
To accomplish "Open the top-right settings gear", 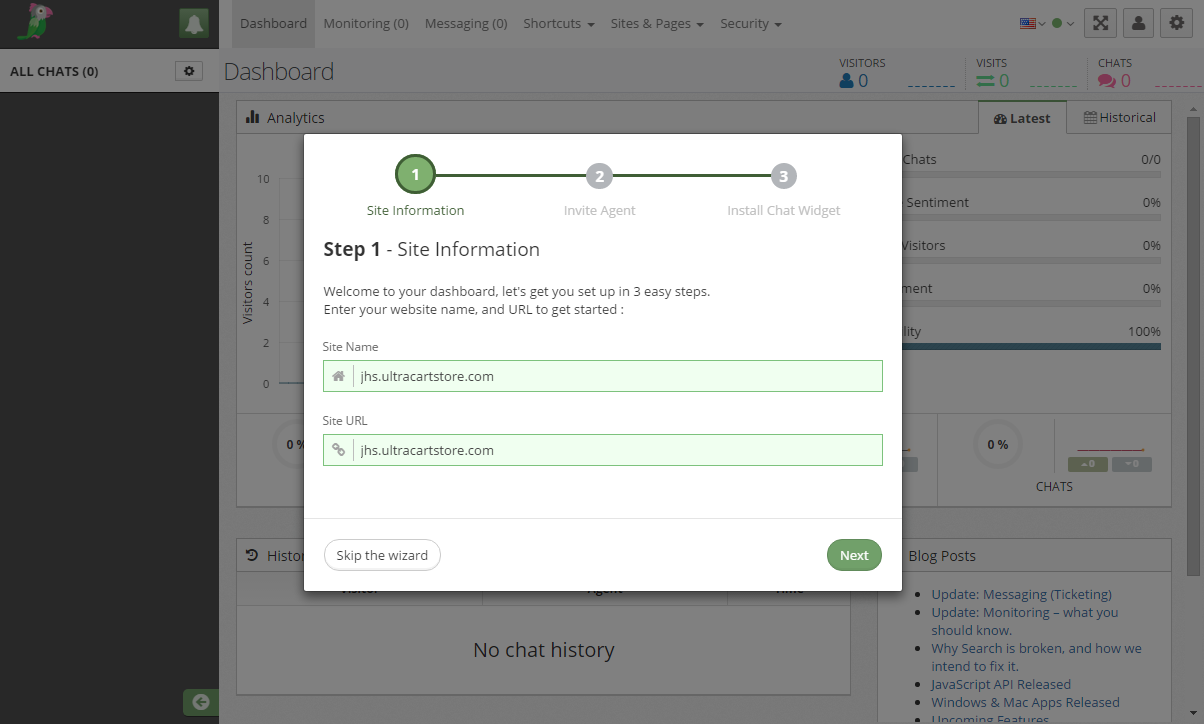I will tap(1177, 24).
